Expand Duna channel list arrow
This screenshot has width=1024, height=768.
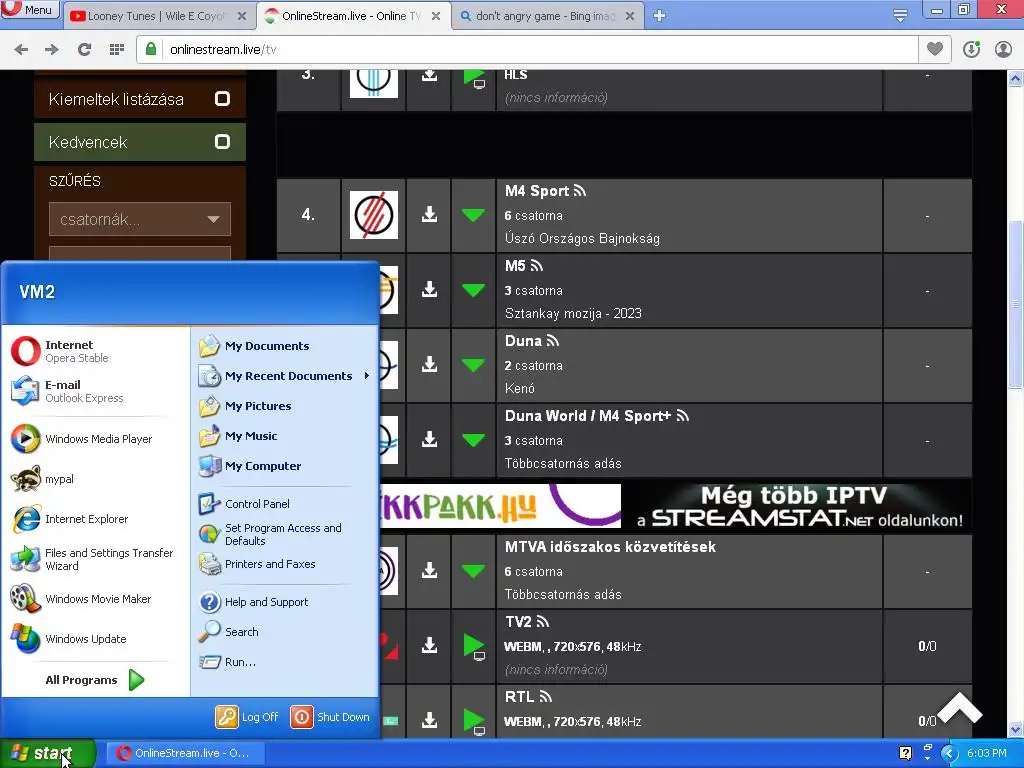point(473,365)
